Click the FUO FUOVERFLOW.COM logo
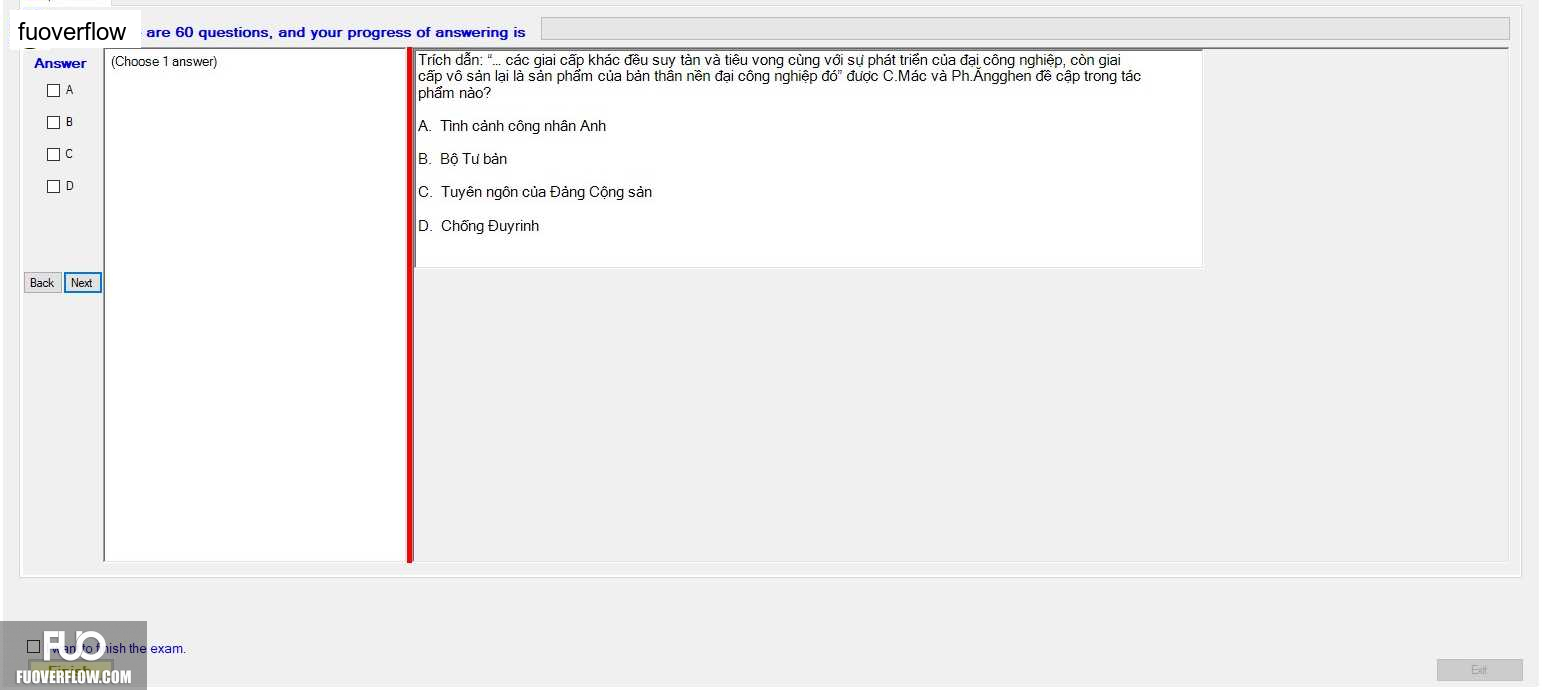 pos(74,656)
